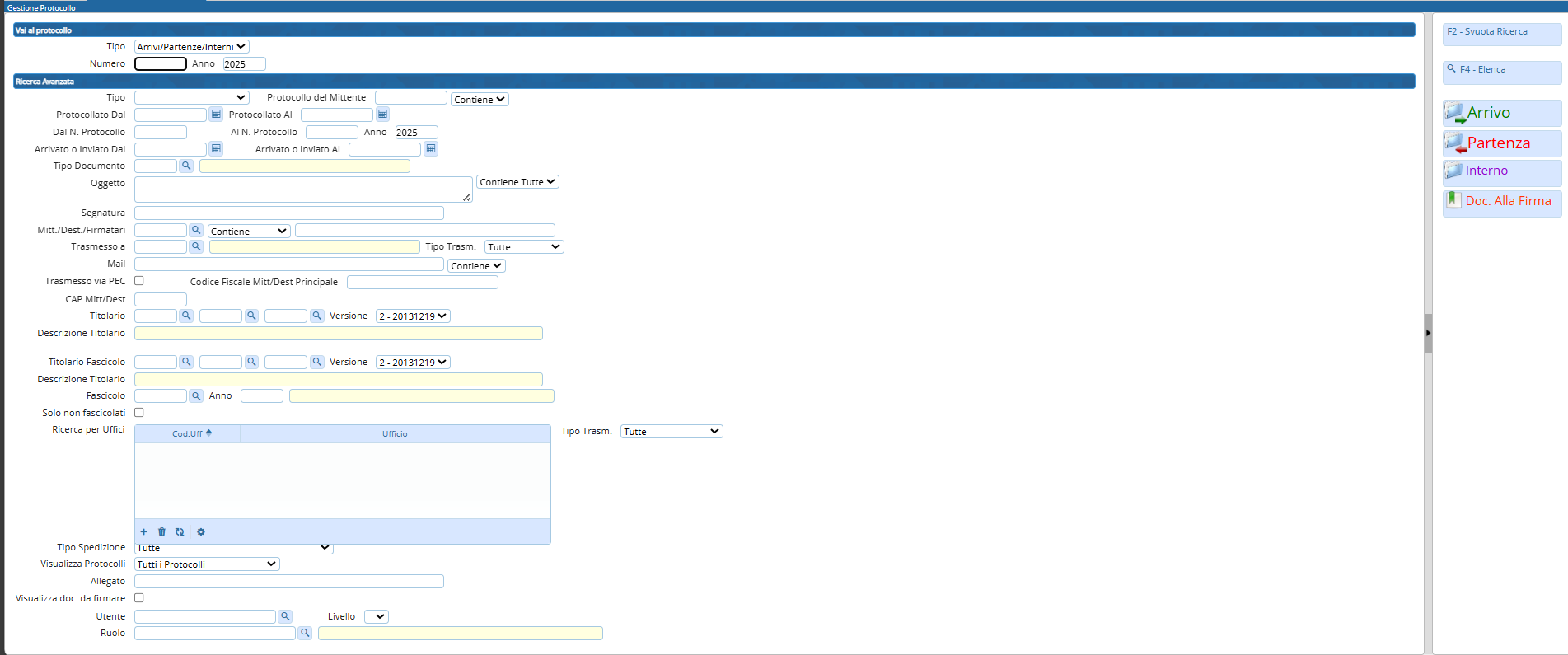The height and width of the screenshot is (655, 1568).
Task: Collapse right panel with splitter arrow
Action: (x=1428, y=333)
